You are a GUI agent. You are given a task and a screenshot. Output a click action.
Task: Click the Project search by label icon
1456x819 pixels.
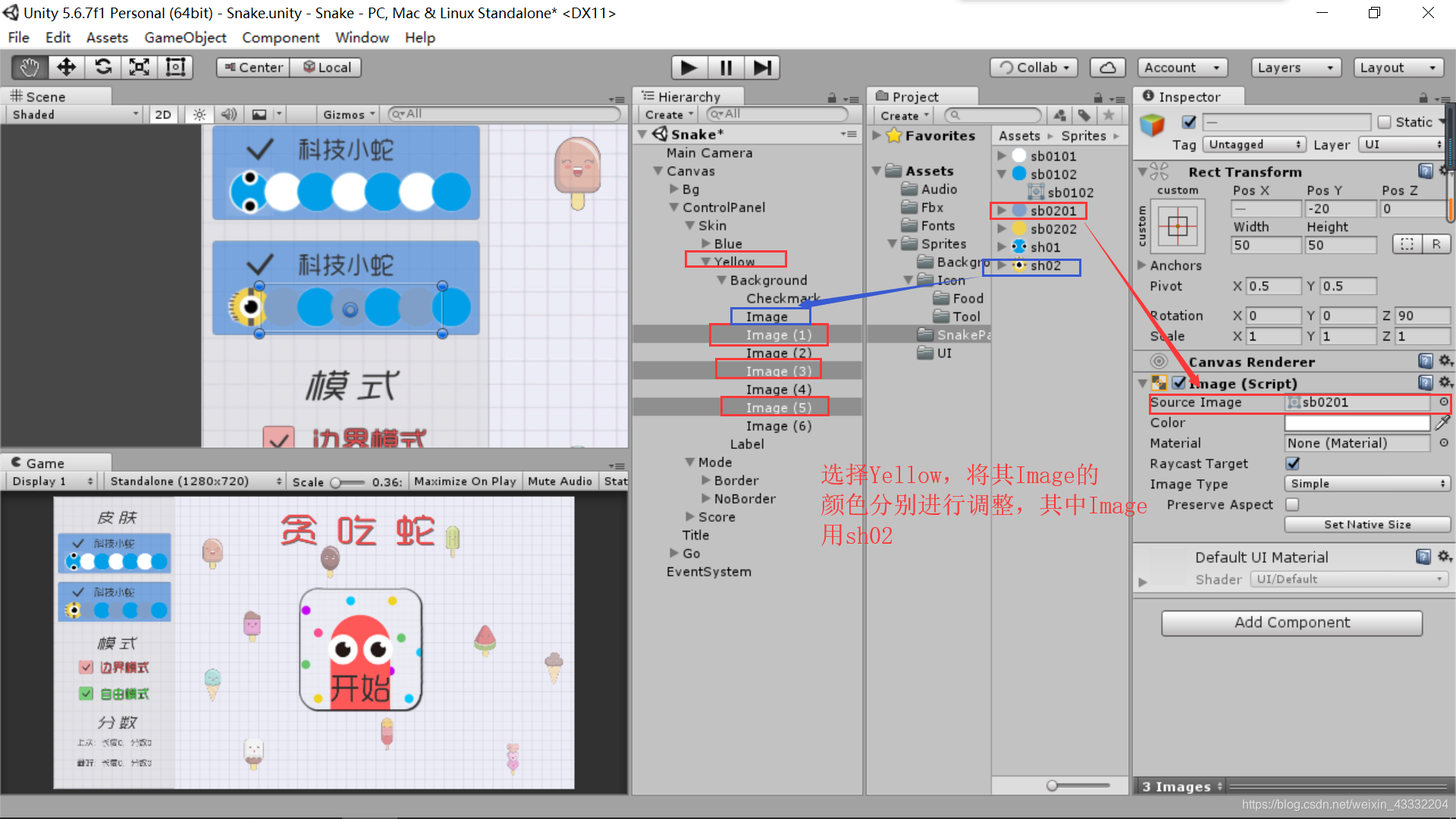pyautogui.click(x=1084, y=115)
